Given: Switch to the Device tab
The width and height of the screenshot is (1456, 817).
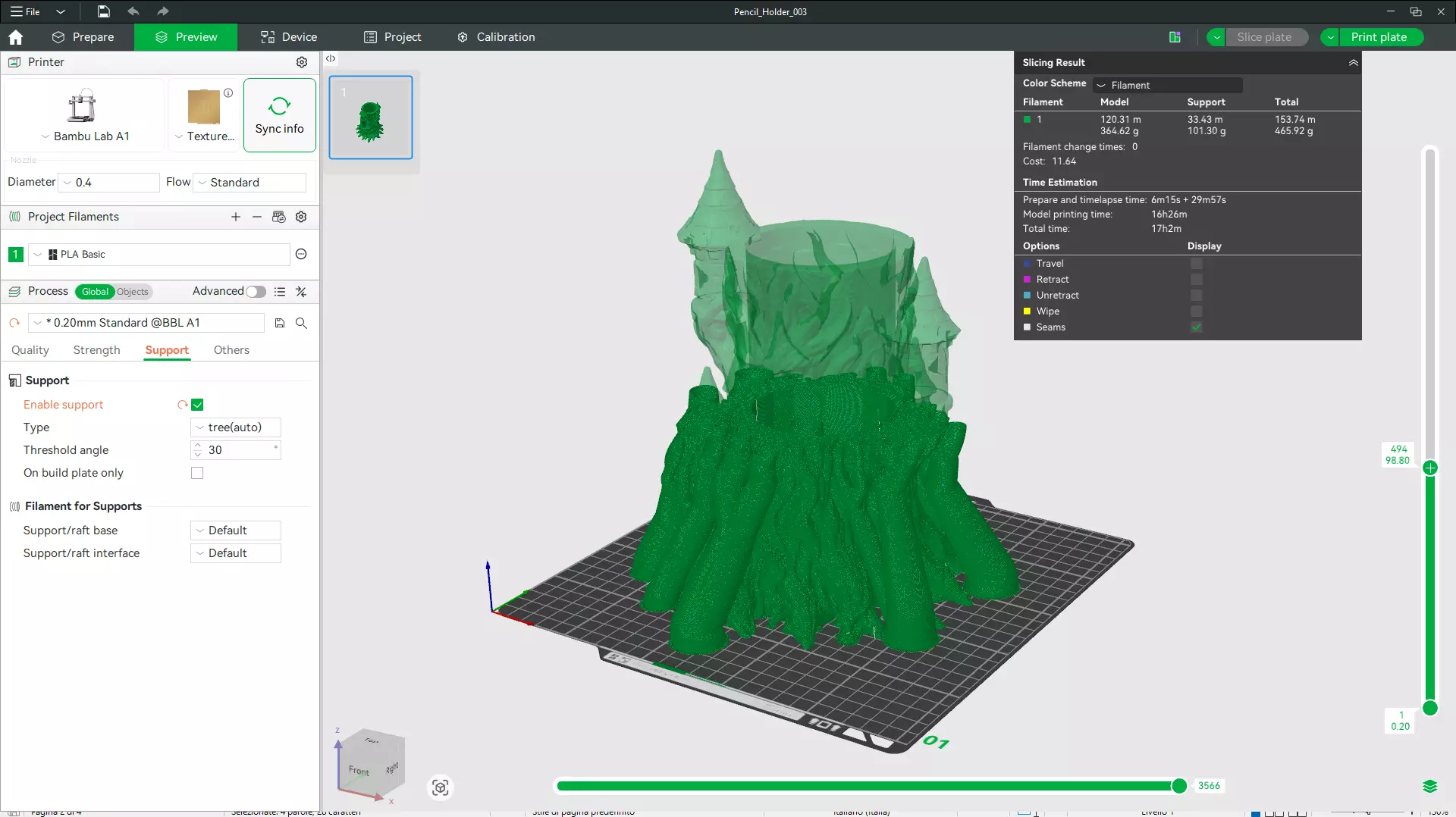Looking at the screenshot, I should 289,37.
